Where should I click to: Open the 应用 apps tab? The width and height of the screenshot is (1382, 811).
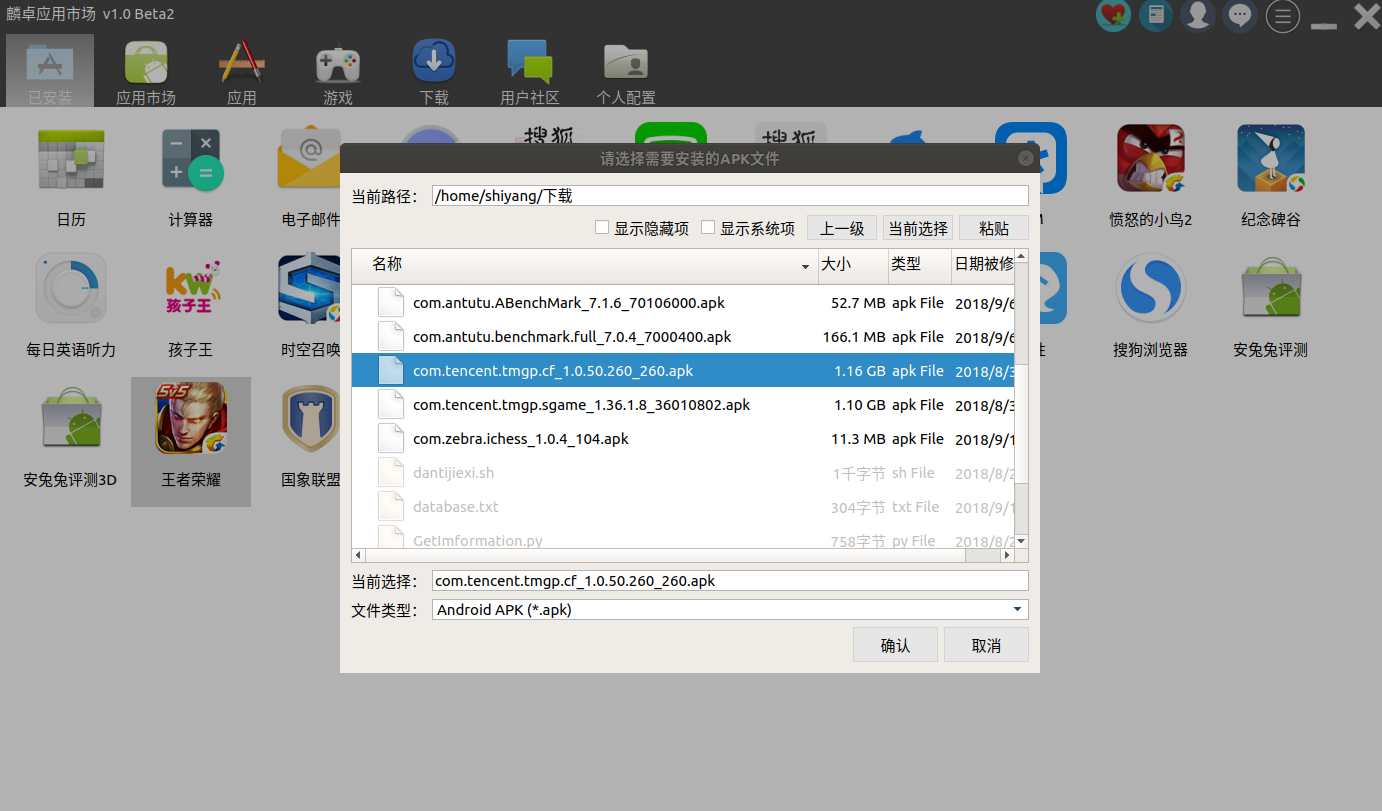[x=241, y=71]
